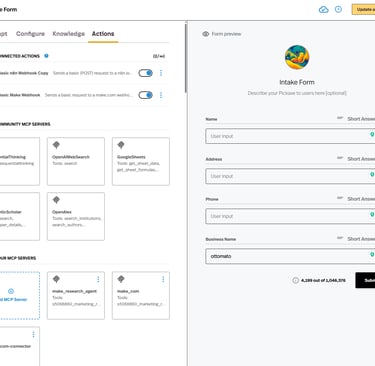Click the Connected Actions count indicator

159,56
